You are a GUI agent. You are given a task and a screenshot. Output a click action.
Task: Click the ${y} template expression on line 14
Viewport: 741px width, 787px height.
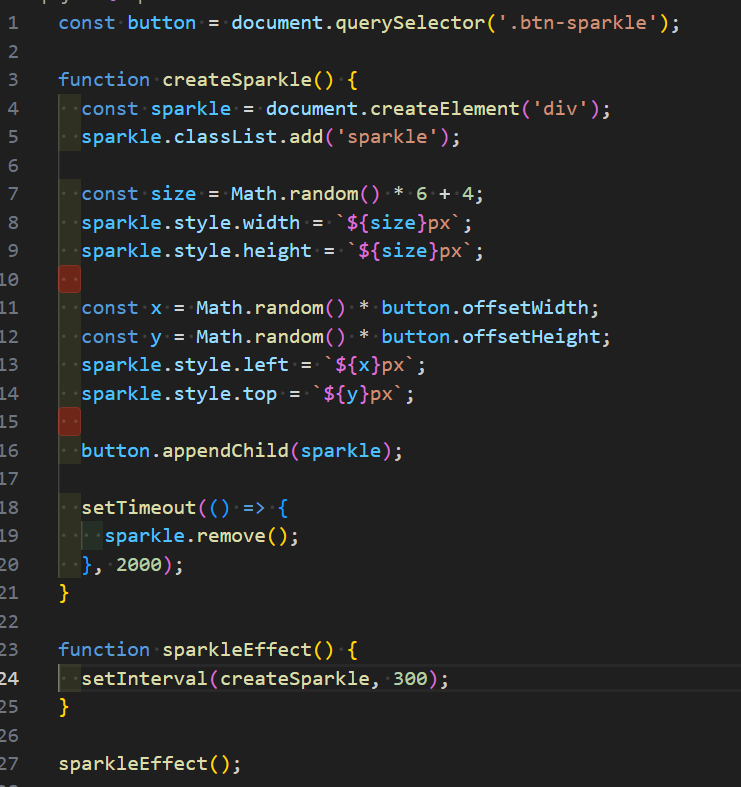pyautogui.click(x=347, y=394)
